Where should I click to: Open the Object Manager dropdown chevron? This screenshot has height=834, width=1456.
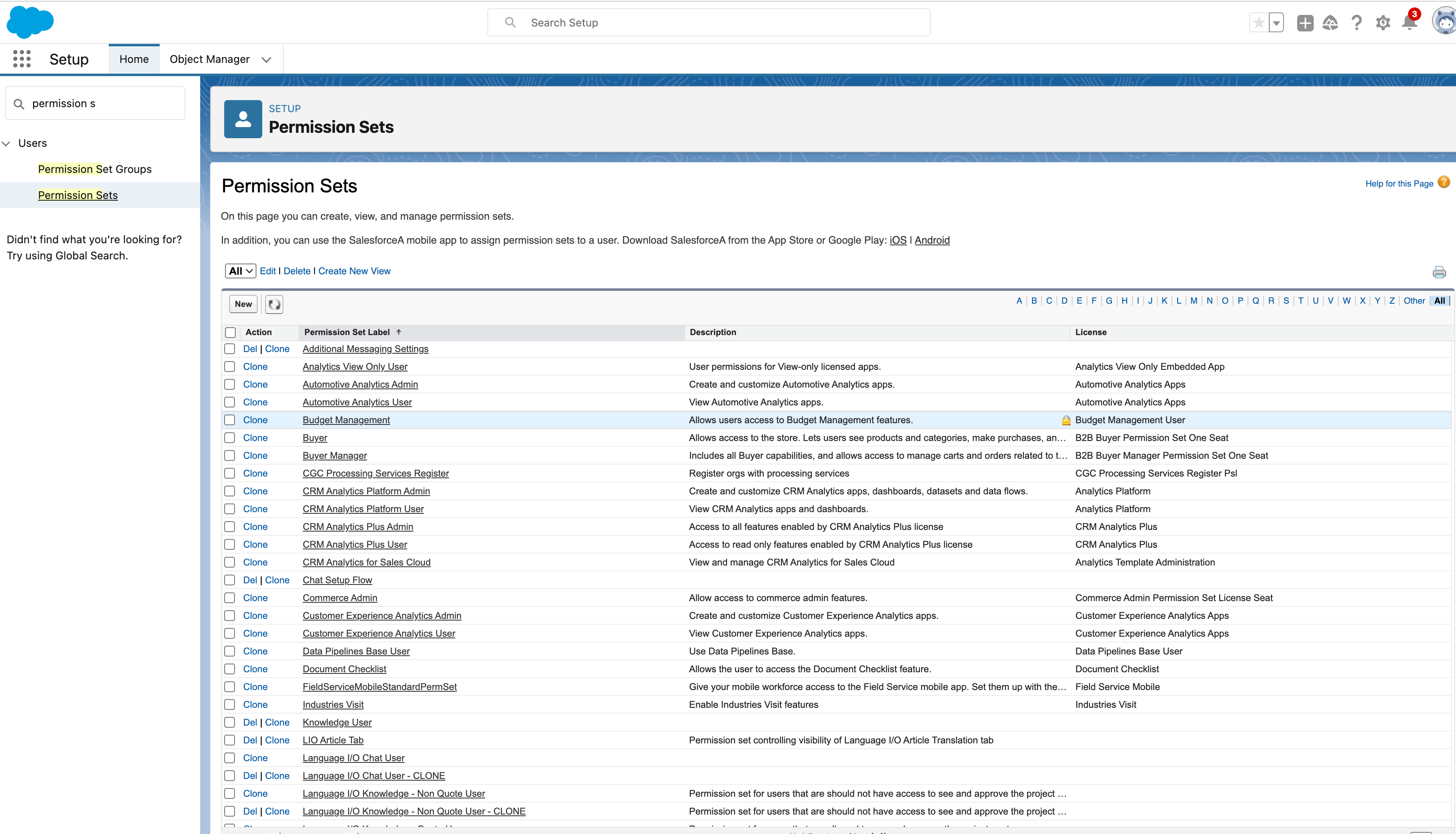point(266,60)
